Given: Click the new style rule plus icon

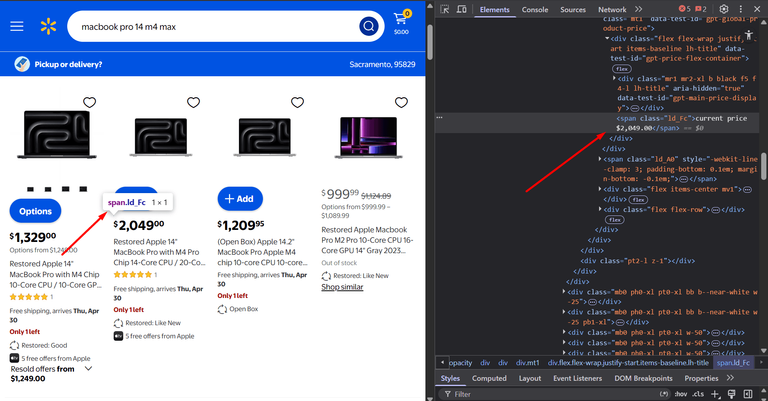Looking at the screenshot, I should tap(715, 394).
